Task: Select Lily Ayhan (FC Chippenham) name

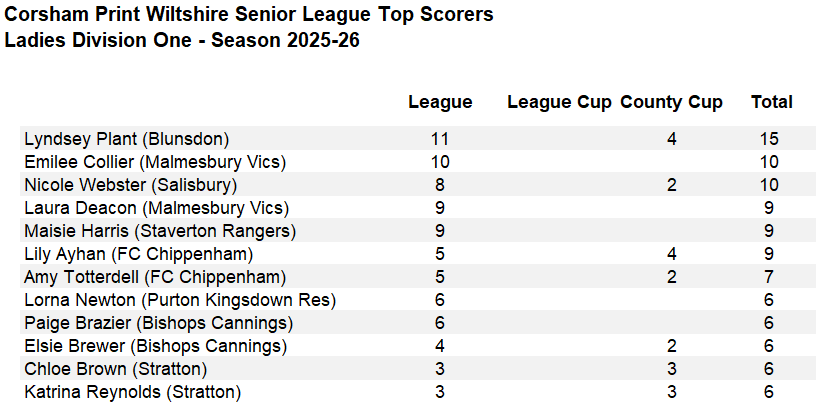Action: tap(146, 254)
